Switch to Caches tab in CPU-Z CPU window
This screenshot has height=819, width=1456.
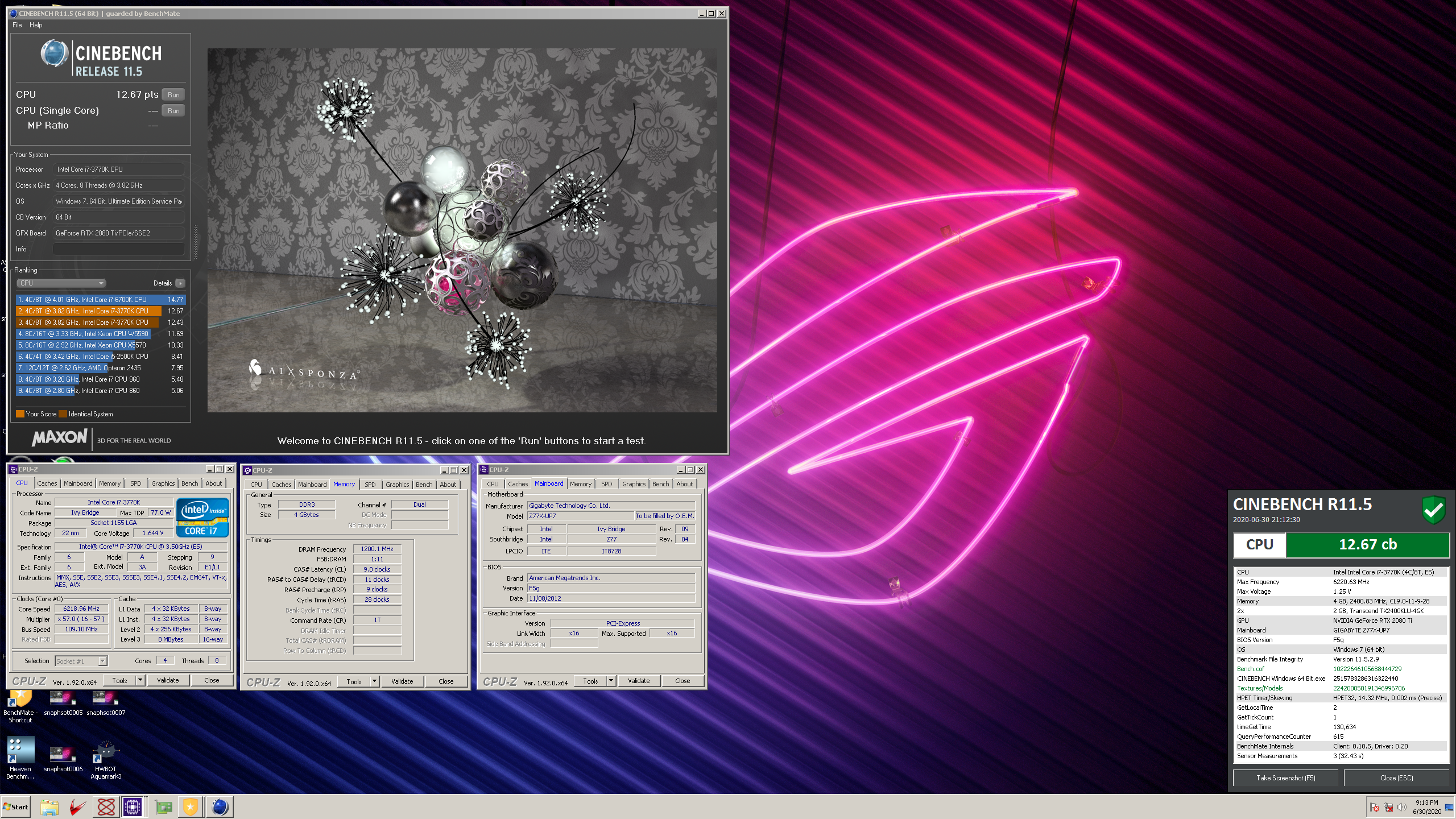click(x=47, y=483)
